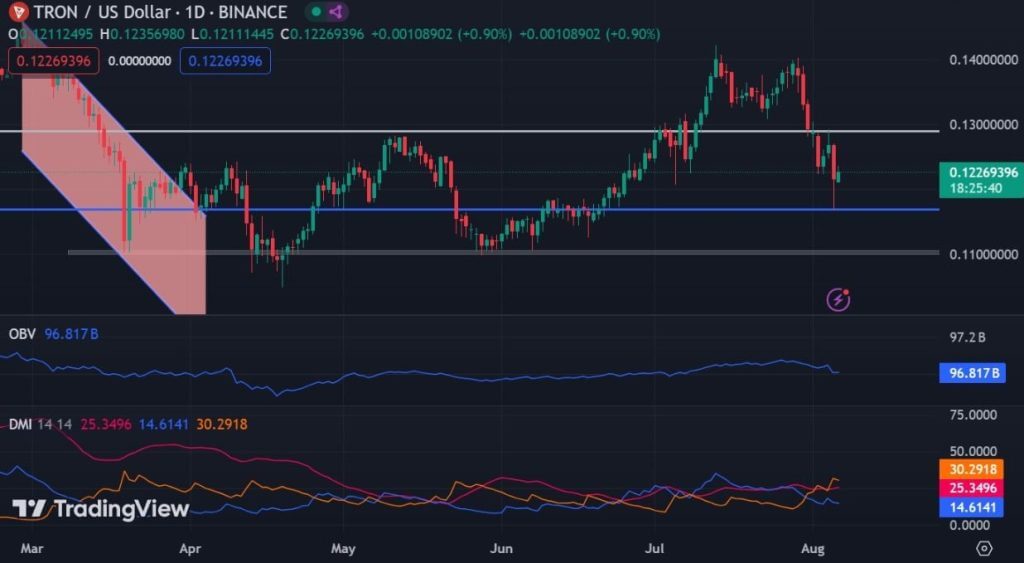The width and height of the screenshot is (1024, 563).
Task: Click the DMI value 14.6141 in legend
Action: pyautogui.click(x=164, y=425)
